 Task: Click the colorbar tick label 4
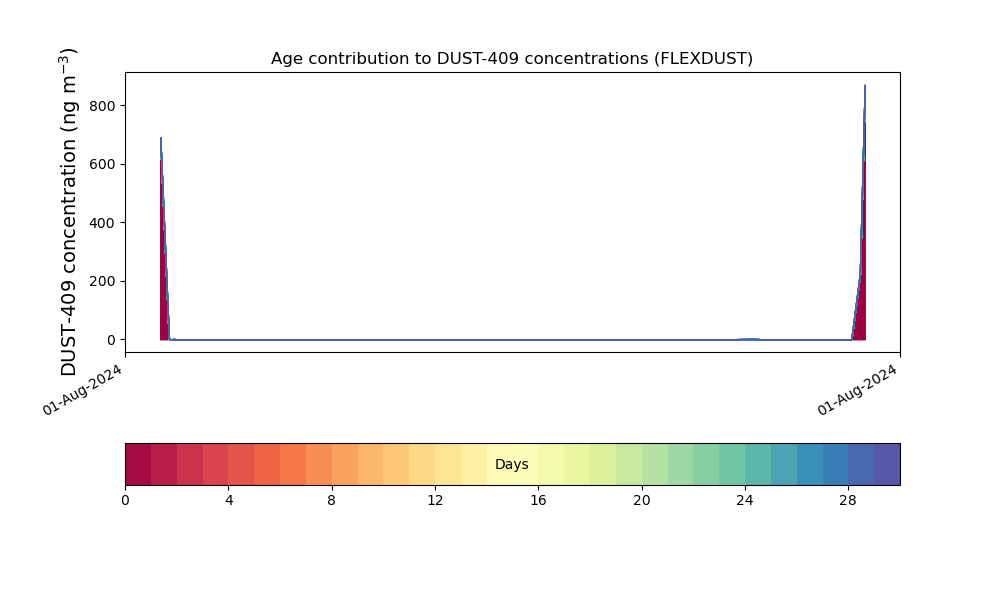coord(228,500)
